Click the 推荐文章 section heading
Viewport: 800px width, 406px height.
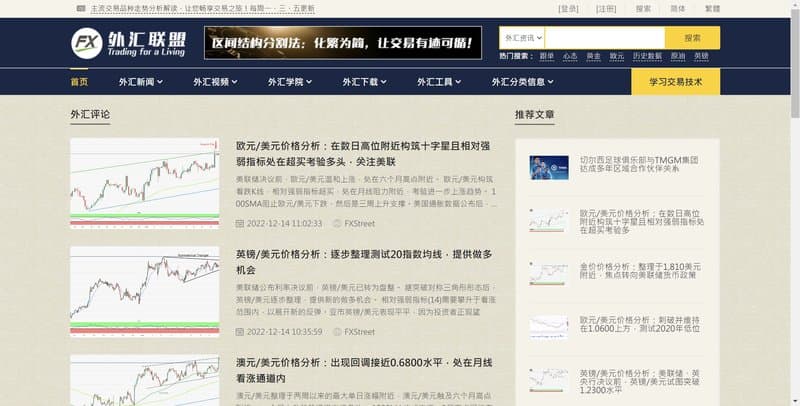[535, 114]
